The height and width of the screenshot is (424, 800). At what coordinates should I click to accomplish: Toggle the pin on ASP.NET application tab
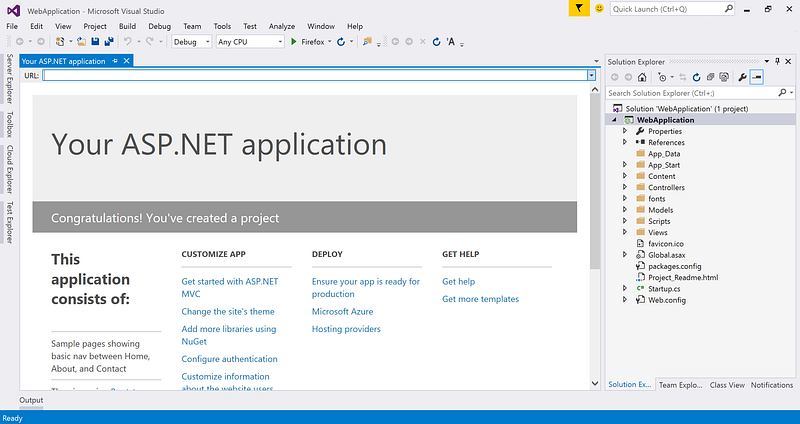(115, 61)
